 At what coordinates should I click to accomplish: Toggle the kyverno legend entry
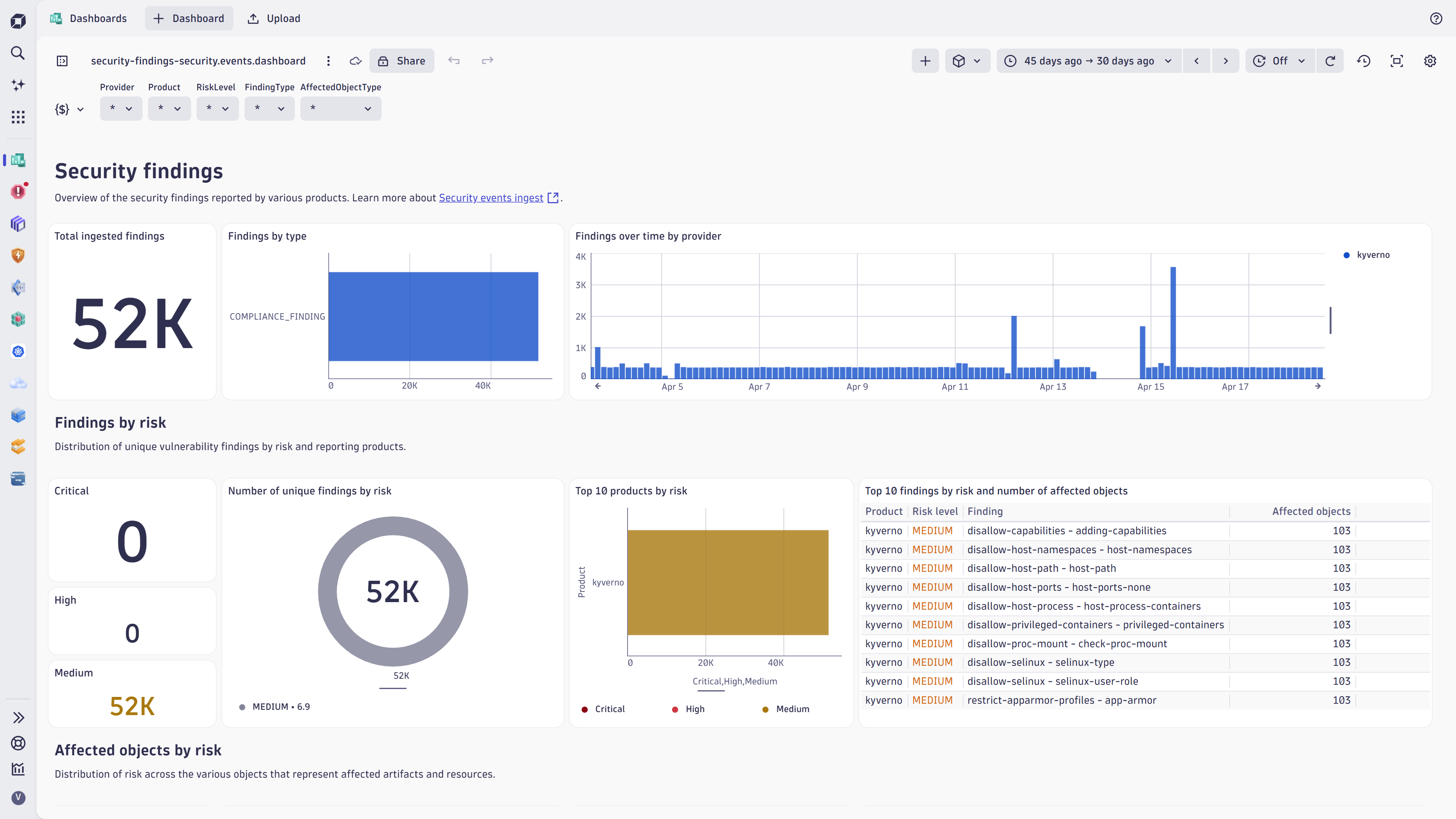click(x=1366, y=255)
